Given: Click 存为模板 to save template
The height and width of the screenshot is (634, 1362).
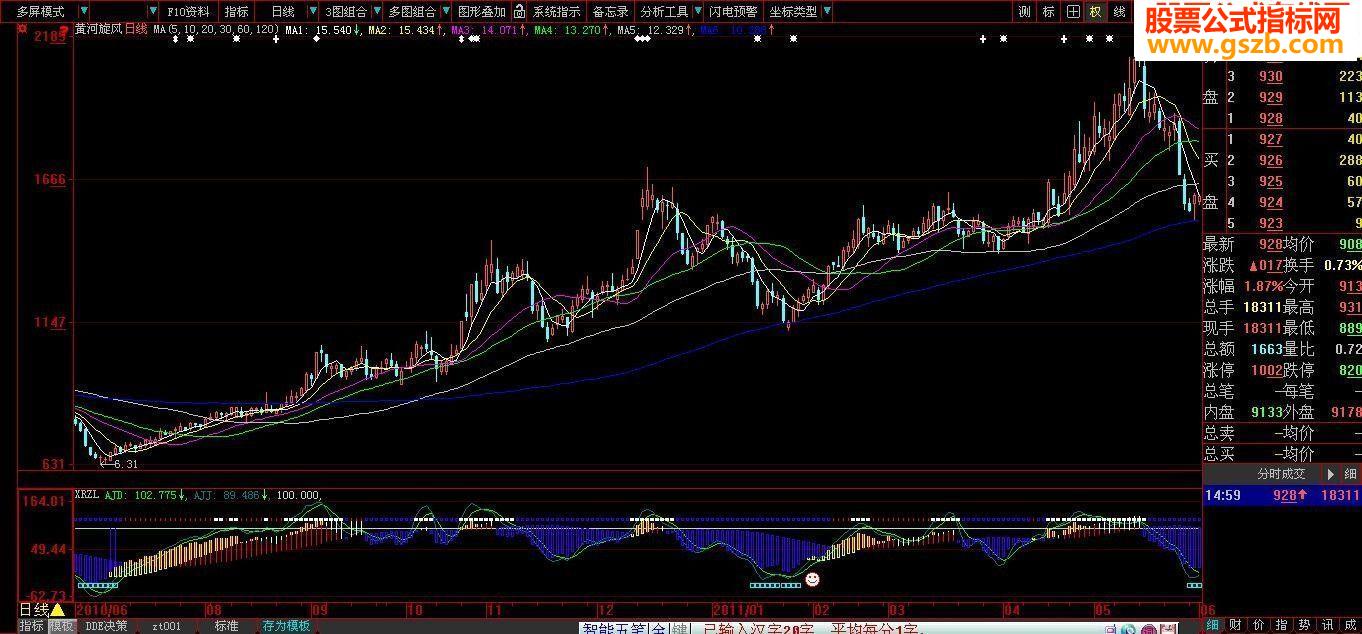Looking at the screenshot, I should coord(286,626).
